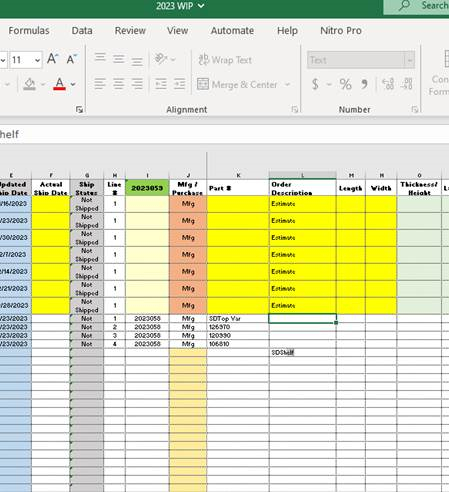The image size is (449, 492).
Task: Click the Actual Ship Date header cell
Action: [x=51, y=188]
